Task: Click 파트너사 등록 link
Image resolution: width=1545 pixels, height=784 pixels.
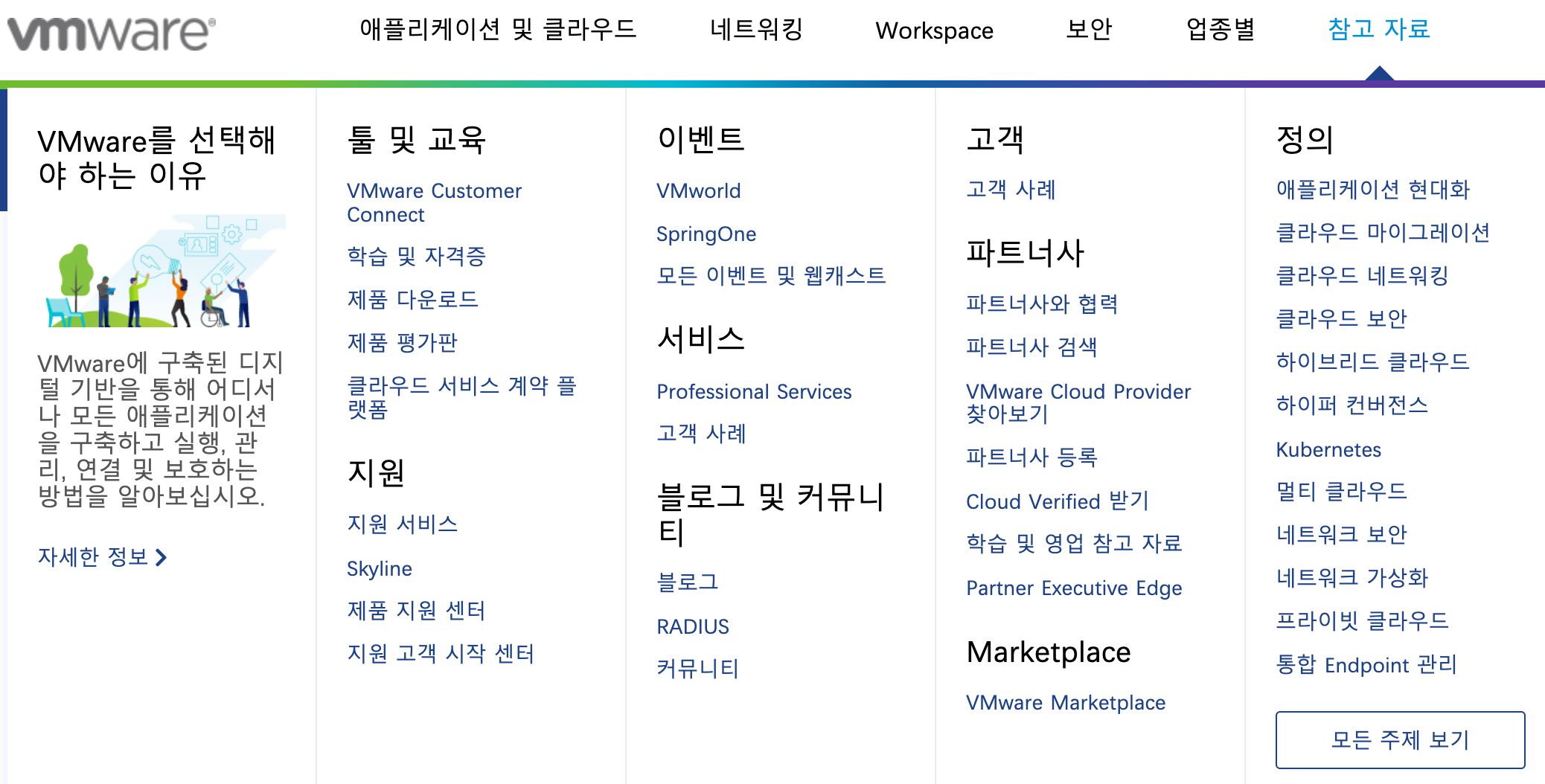Action: (1031, 457)
